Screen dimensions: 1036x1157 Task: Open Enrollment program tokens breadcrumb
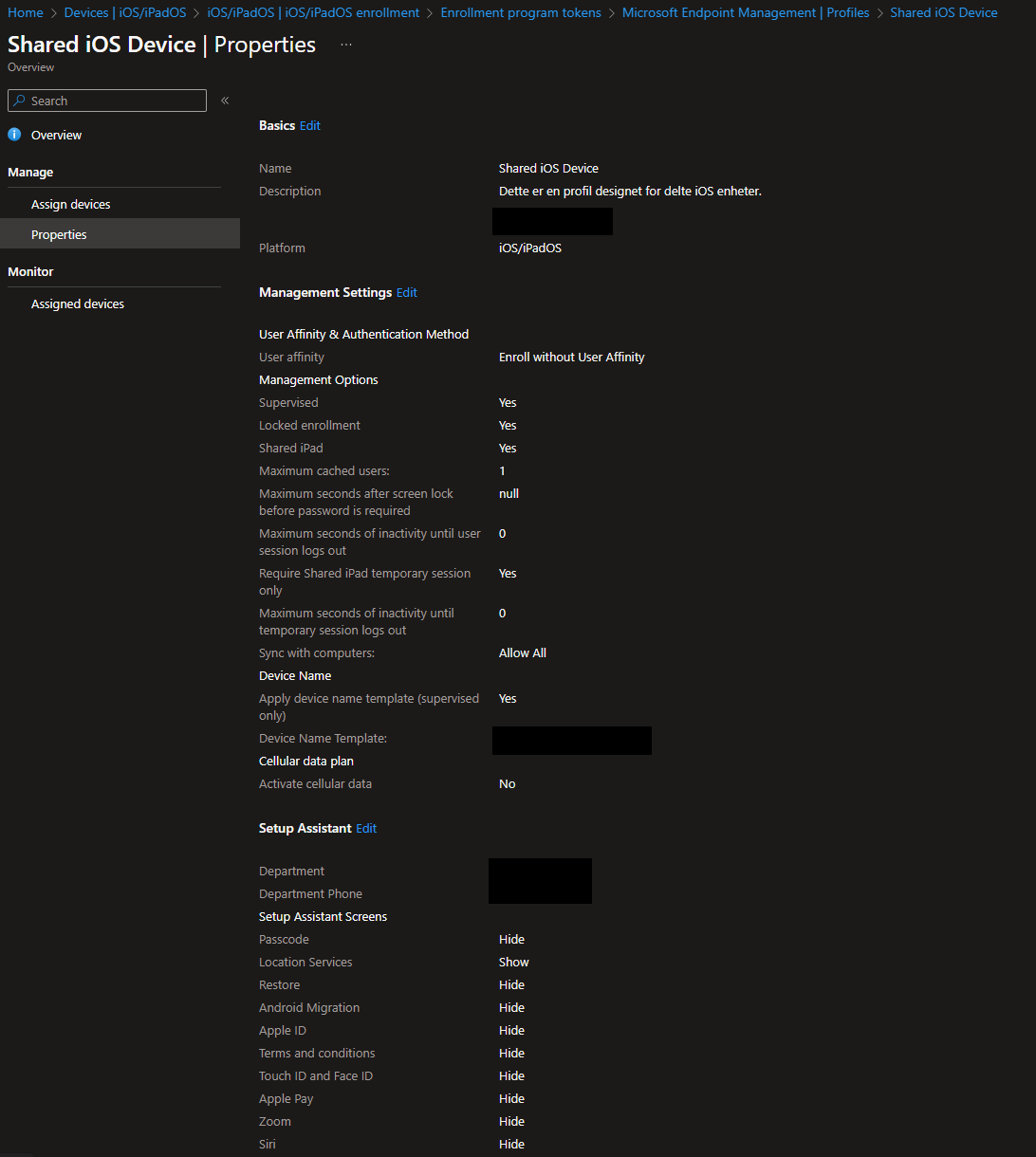(x=520, y=12)
